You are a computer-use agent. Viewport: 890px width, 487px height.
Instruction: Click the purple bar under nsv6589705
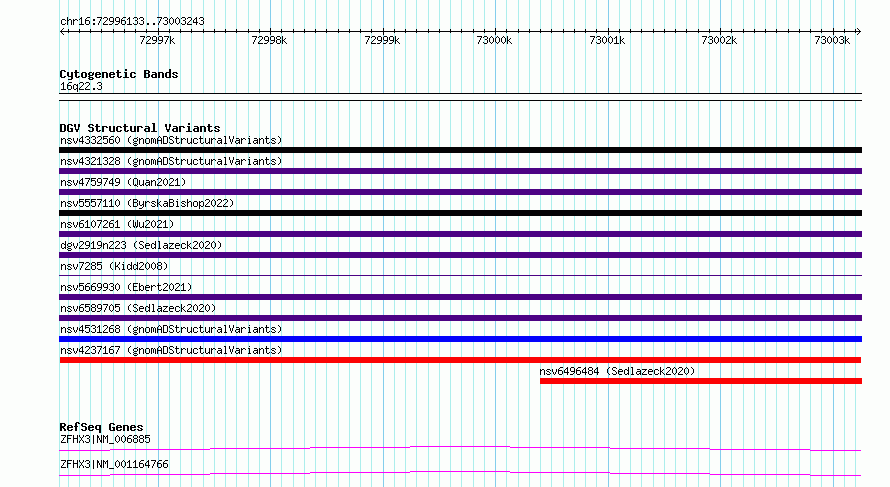coord(460,318)
